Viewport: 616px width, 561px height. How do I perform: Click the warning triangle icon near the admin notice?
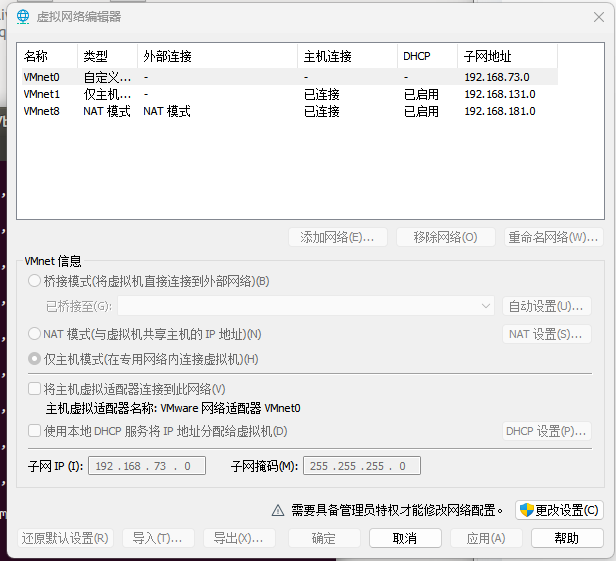(278, 510)
